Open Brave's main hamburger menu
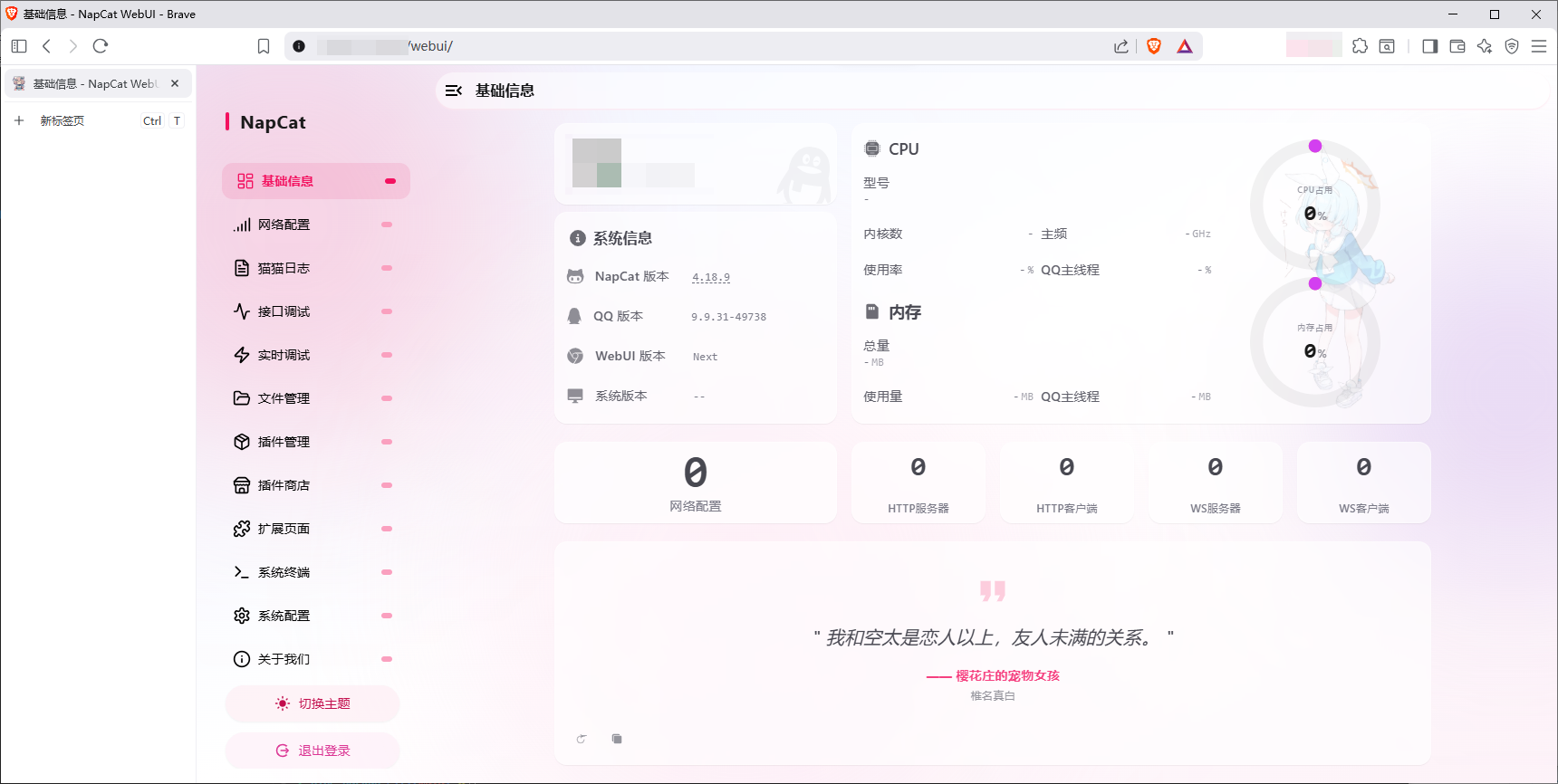This screenshot has width=1558, height=784. [1539, 46]
